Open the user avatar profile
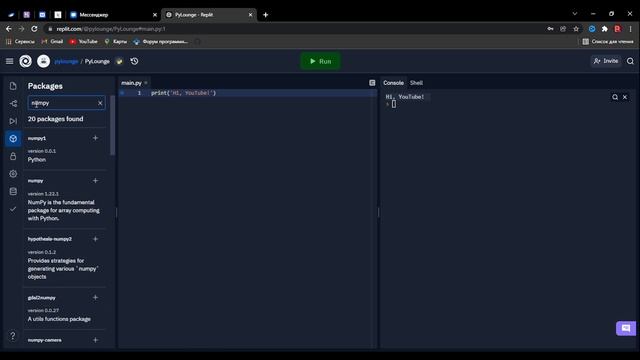640x360 pixels. 43,61
